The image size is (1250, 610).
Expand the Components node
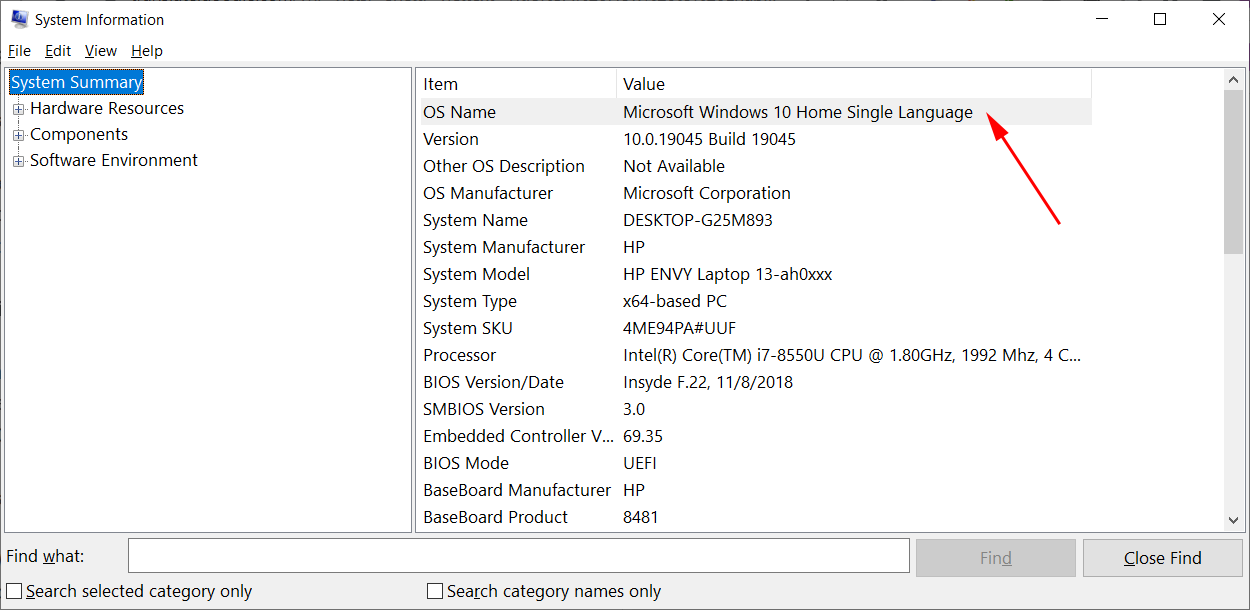point(18,135)
